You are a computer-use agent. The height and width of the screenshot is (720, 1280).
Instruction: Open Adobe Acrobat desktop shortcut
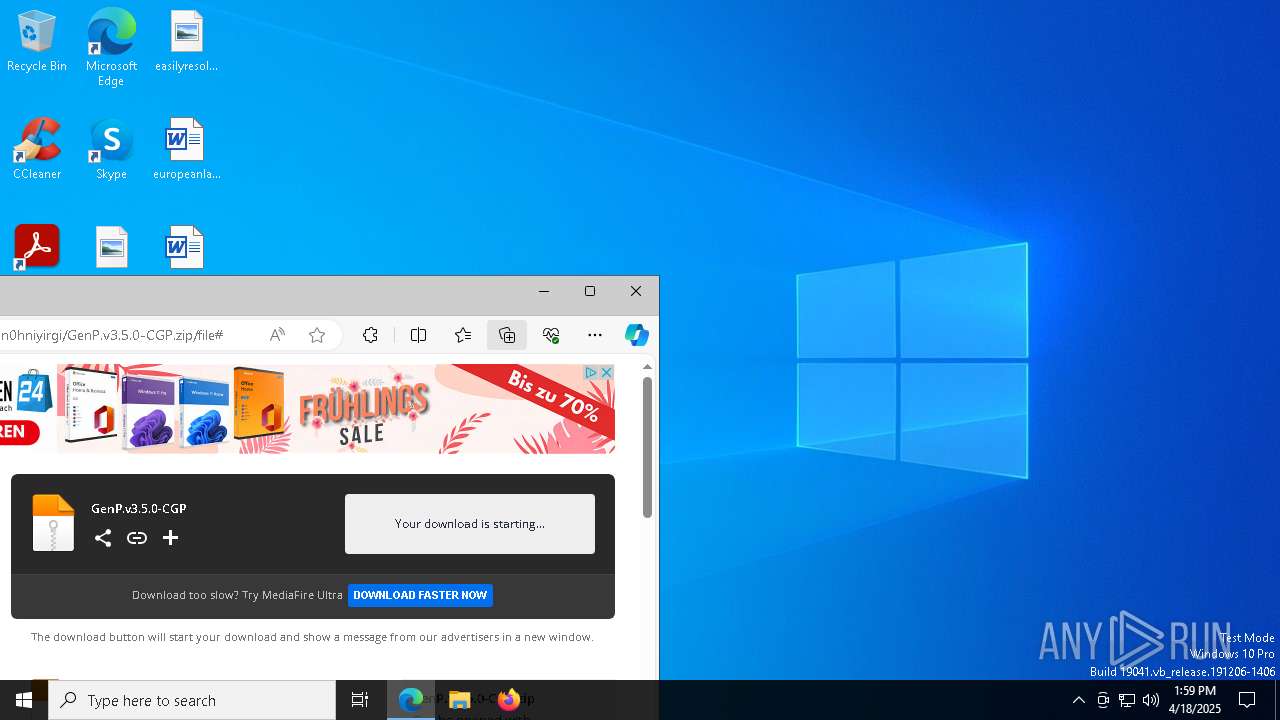pyautogui.click(x=37, y=247)
